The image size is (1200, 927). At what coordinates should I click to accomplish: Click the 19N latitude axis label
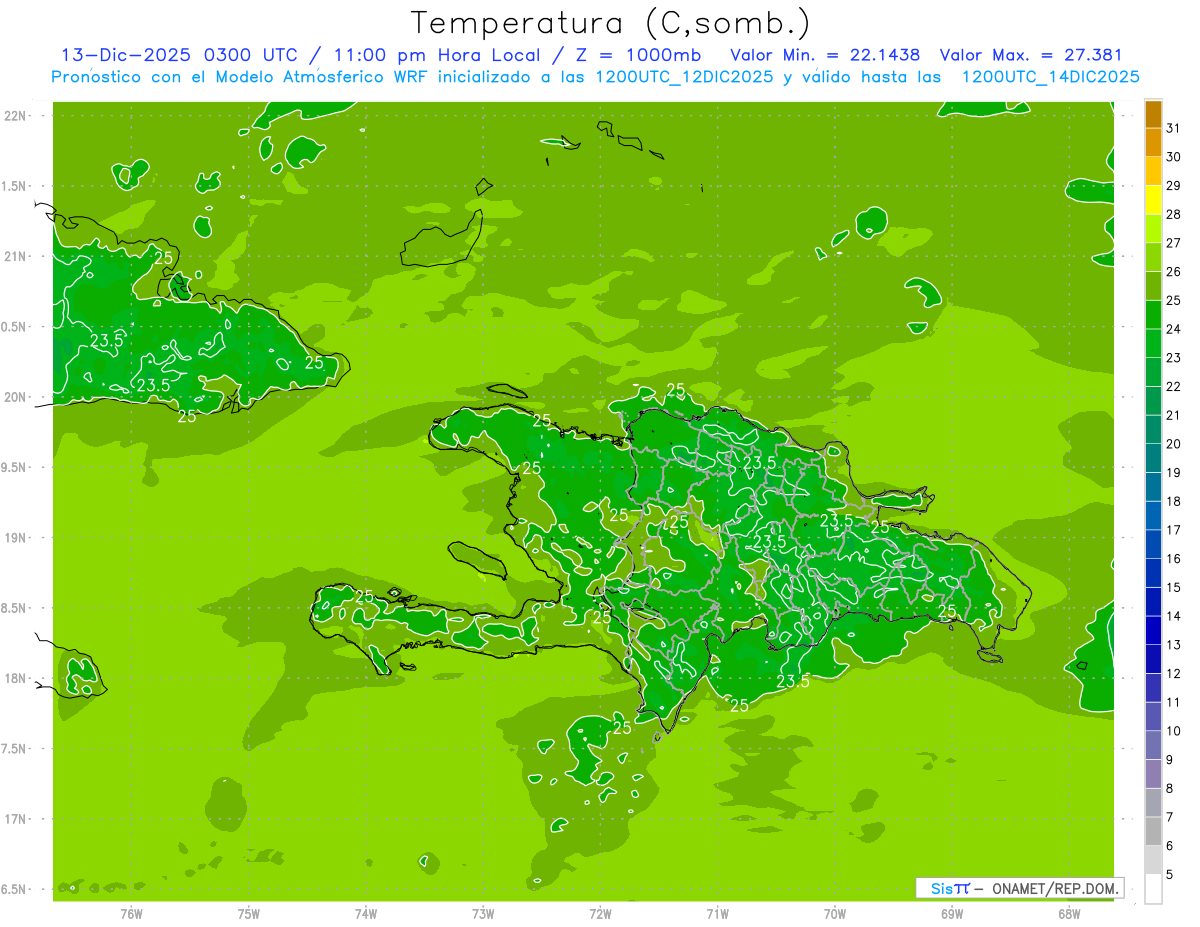[x=16, y=538]
